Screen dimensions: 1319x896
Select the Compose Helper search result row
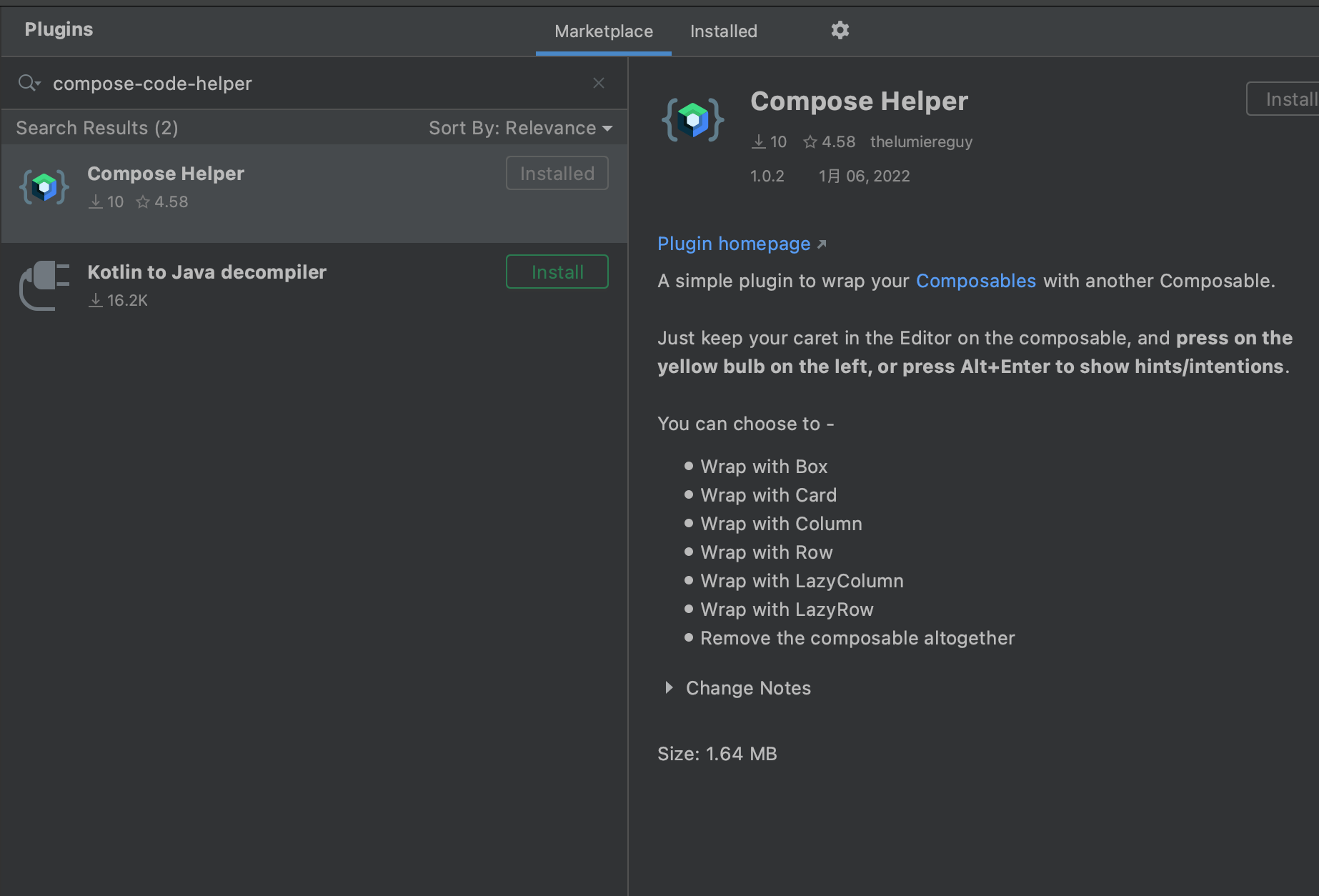[286, 187]
